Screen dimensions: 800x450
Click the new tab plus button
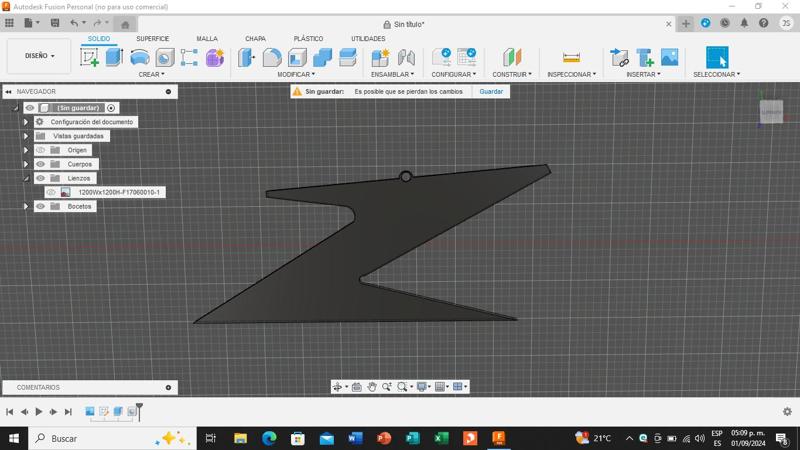(x=686, y=23)
